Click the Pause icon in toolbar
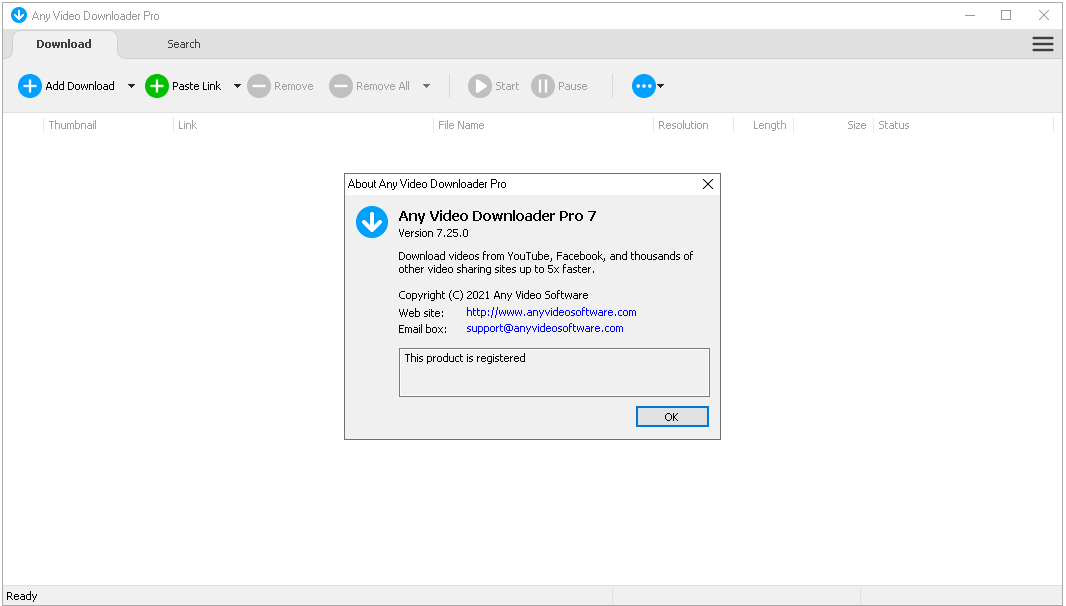 (x=543, y=86)
